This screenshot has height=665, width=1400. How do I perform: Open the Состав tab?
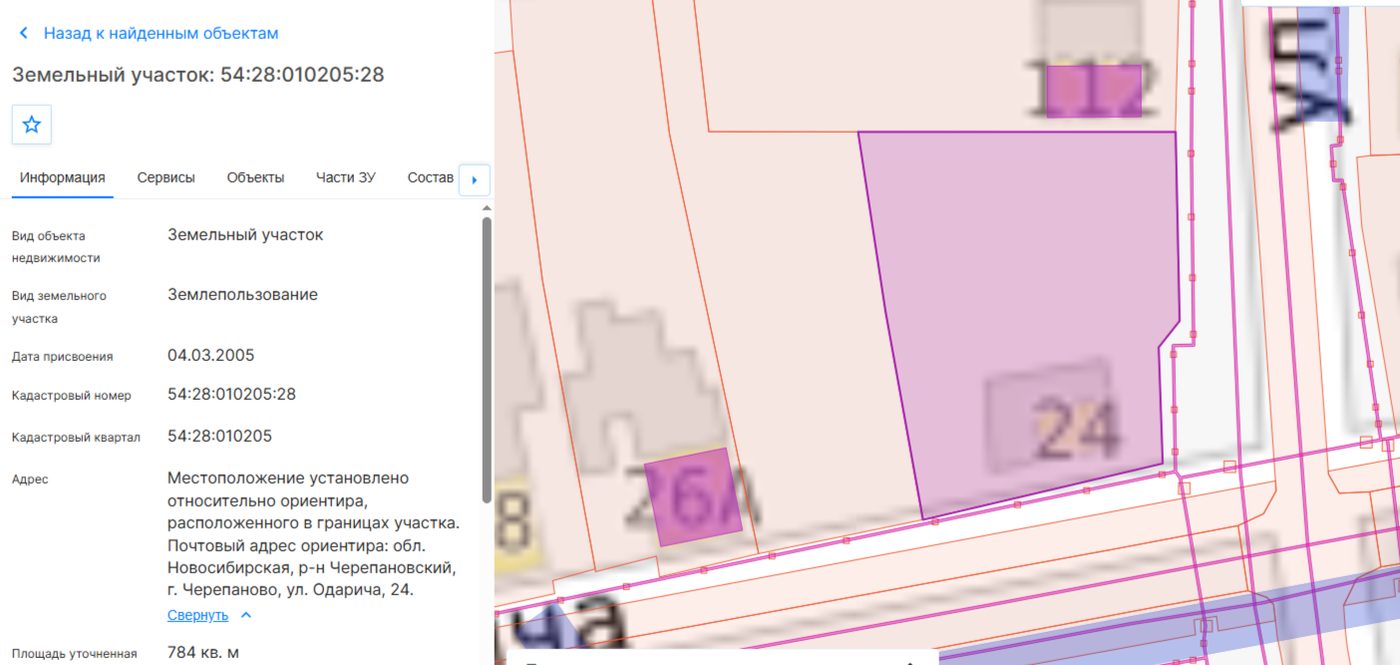[x=431, y=178]
